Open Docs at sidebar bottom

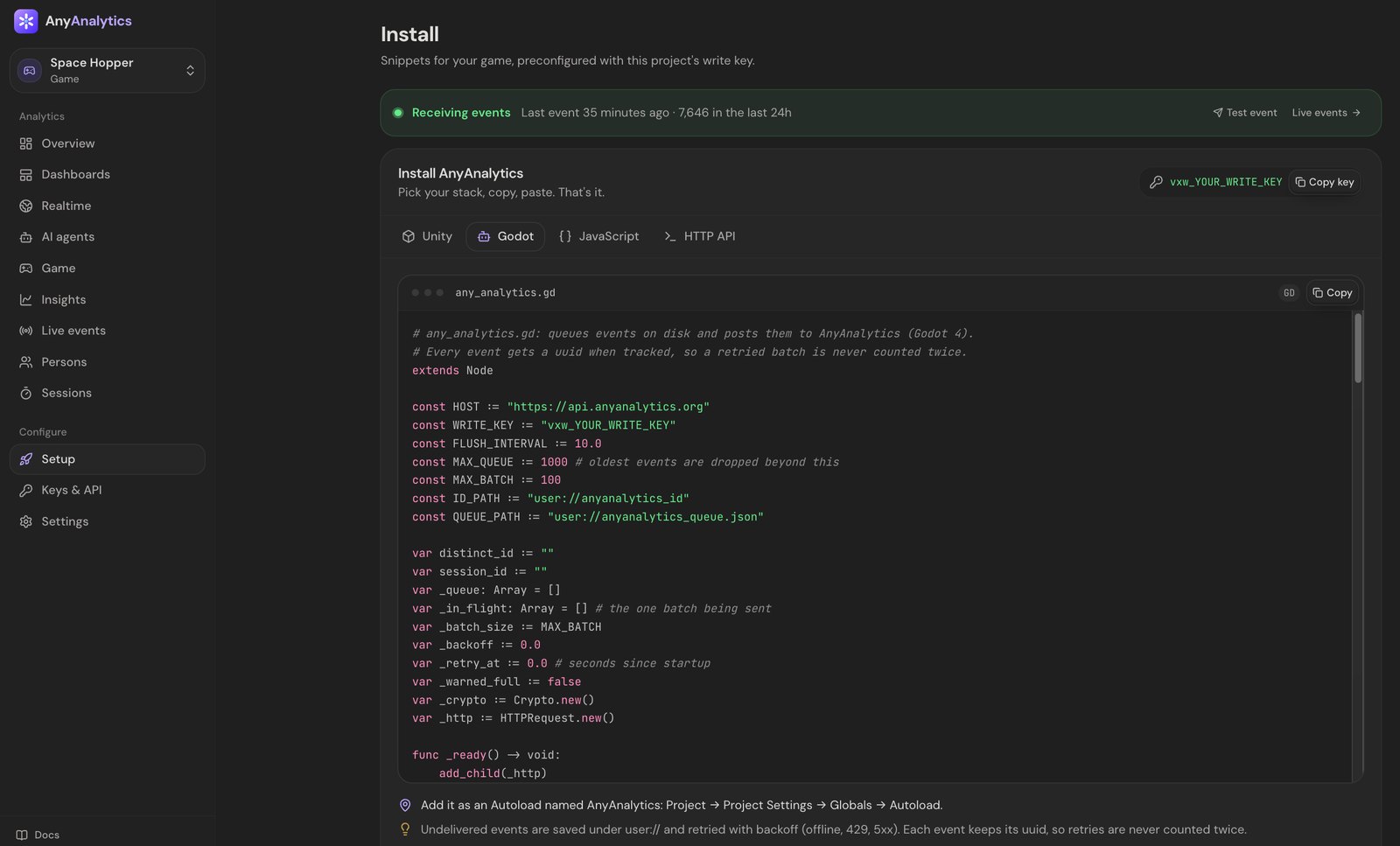click(x=38, y=835)
